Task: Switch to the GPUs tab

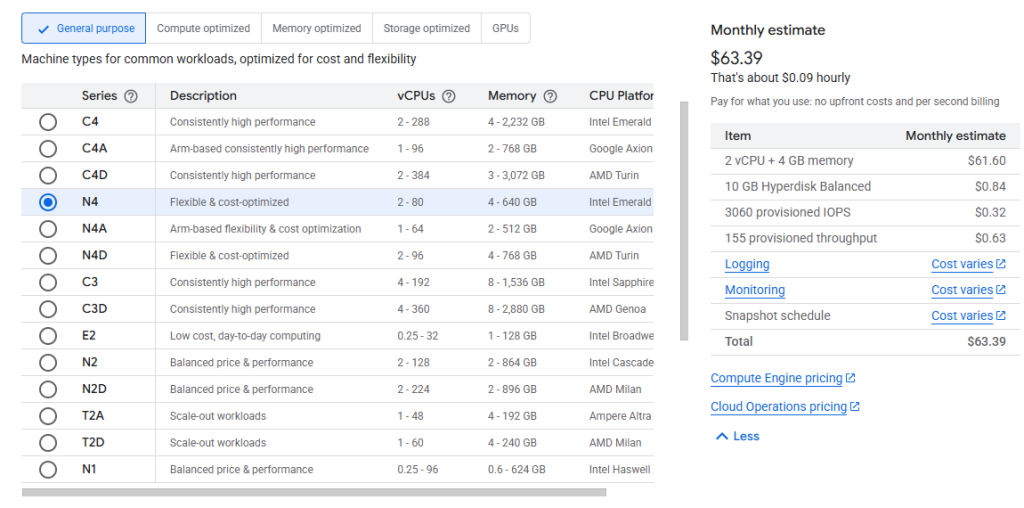Action: click(505, 29)
